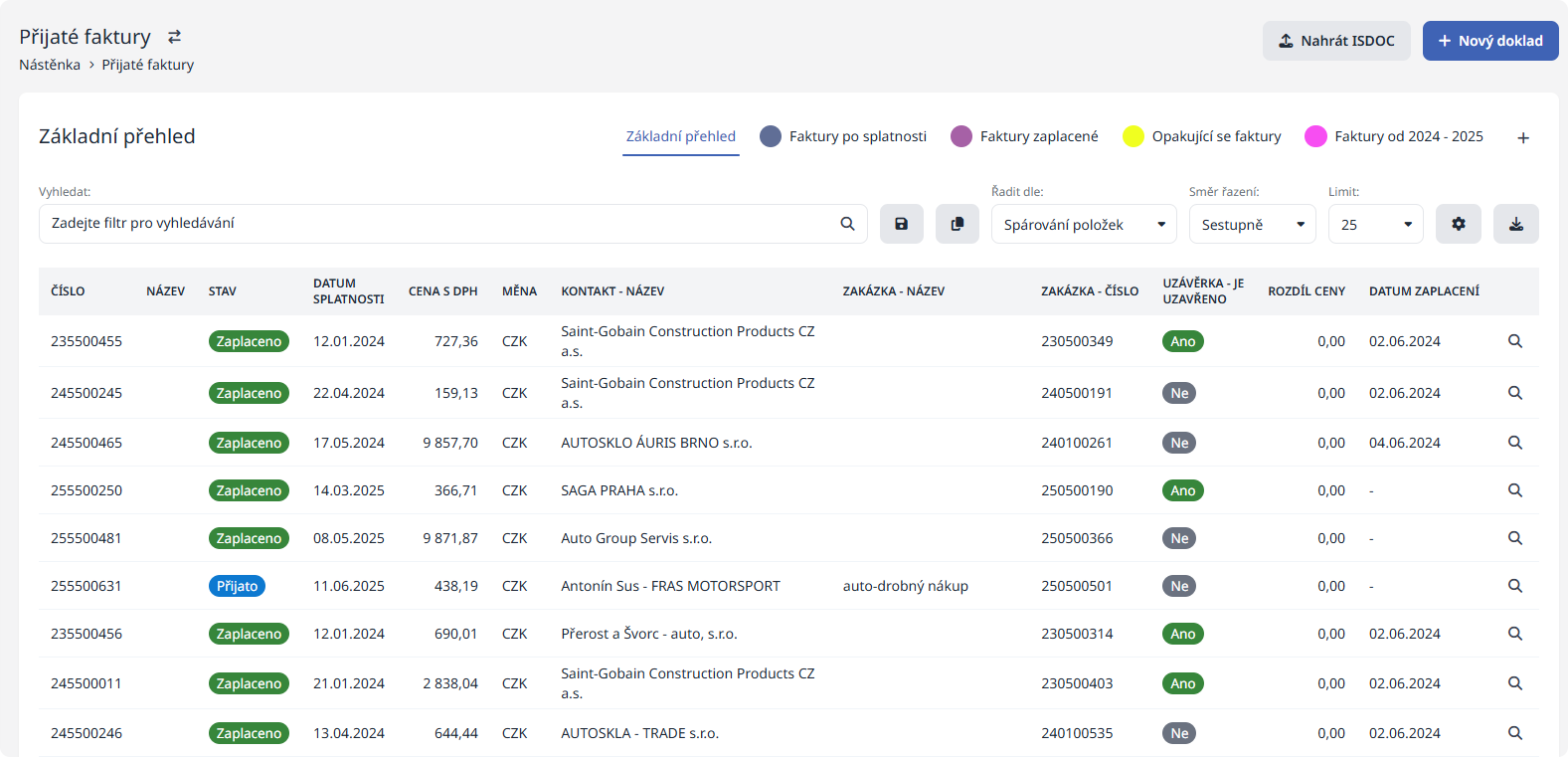The width and height of the screenshot is (1568, 757).
Task: Open table settings with the gear icon
Action: click(x=1458, y=224)
